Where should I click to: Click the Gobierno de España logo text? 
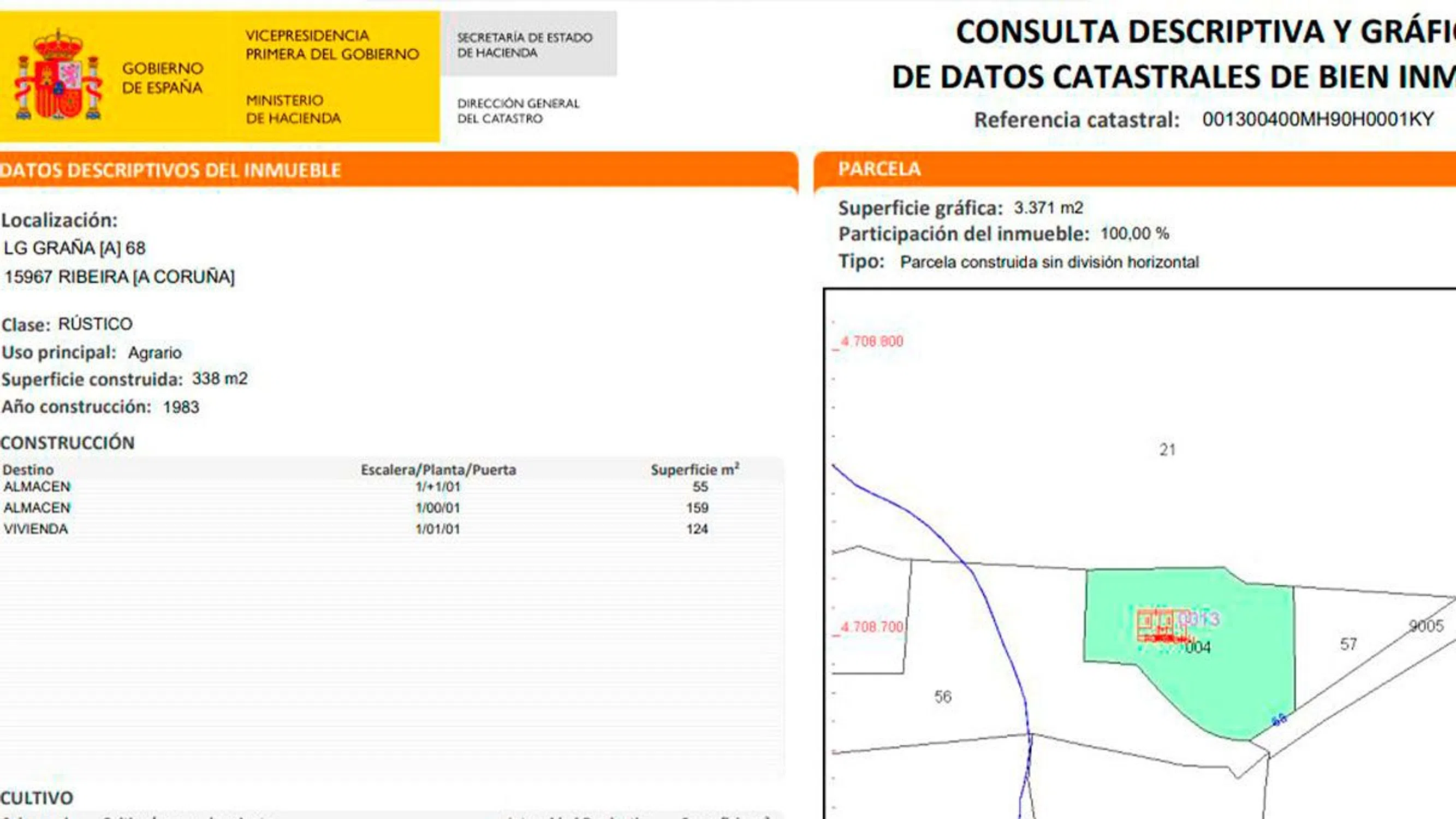[x=162, y=78]
